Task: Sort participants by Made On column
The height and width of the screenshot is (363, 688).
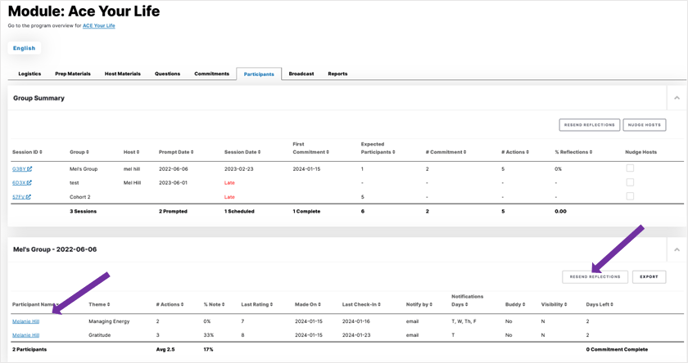Action: [319, 305]
